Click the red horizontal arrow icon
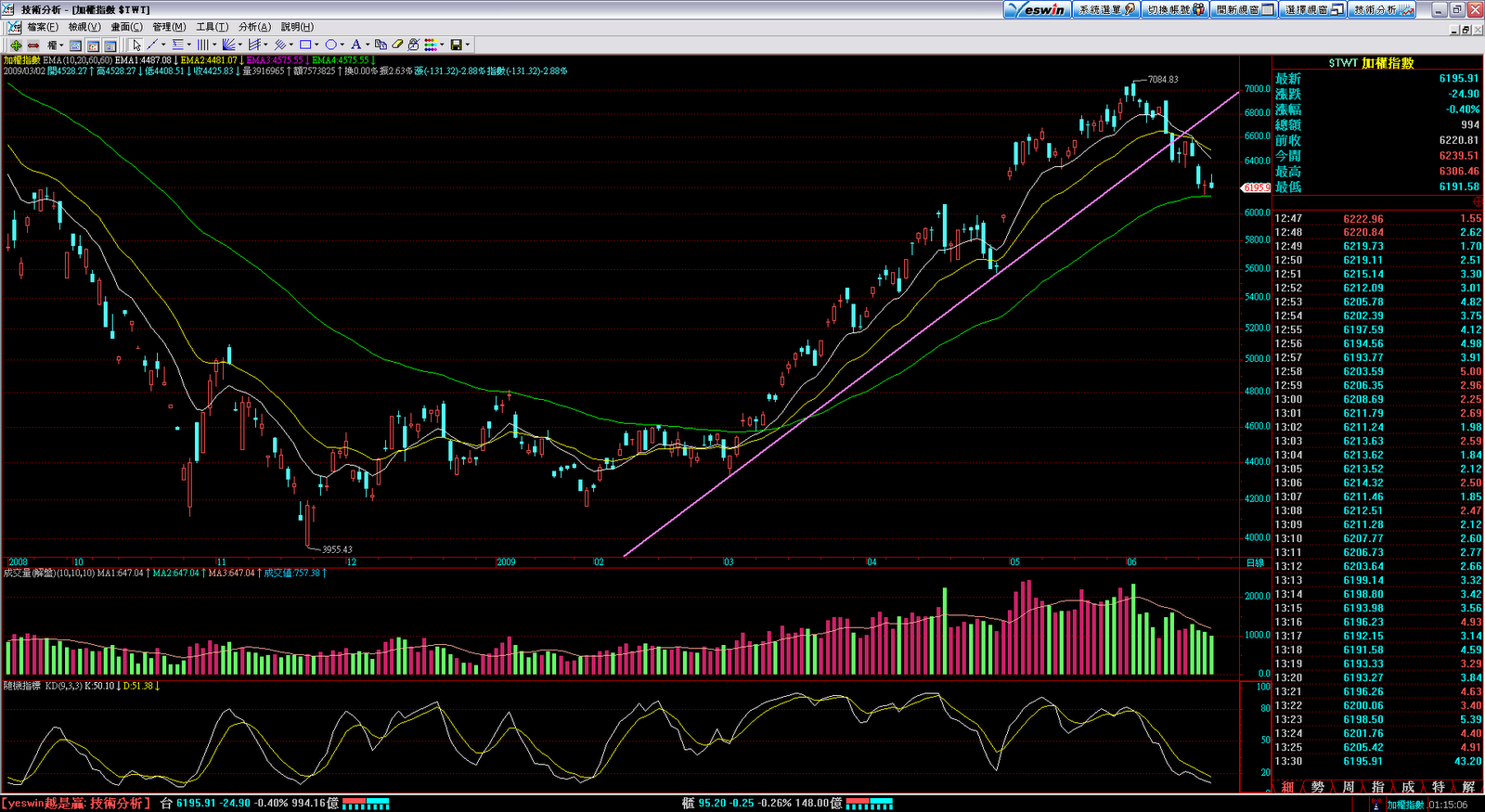 tap(33, 45)
